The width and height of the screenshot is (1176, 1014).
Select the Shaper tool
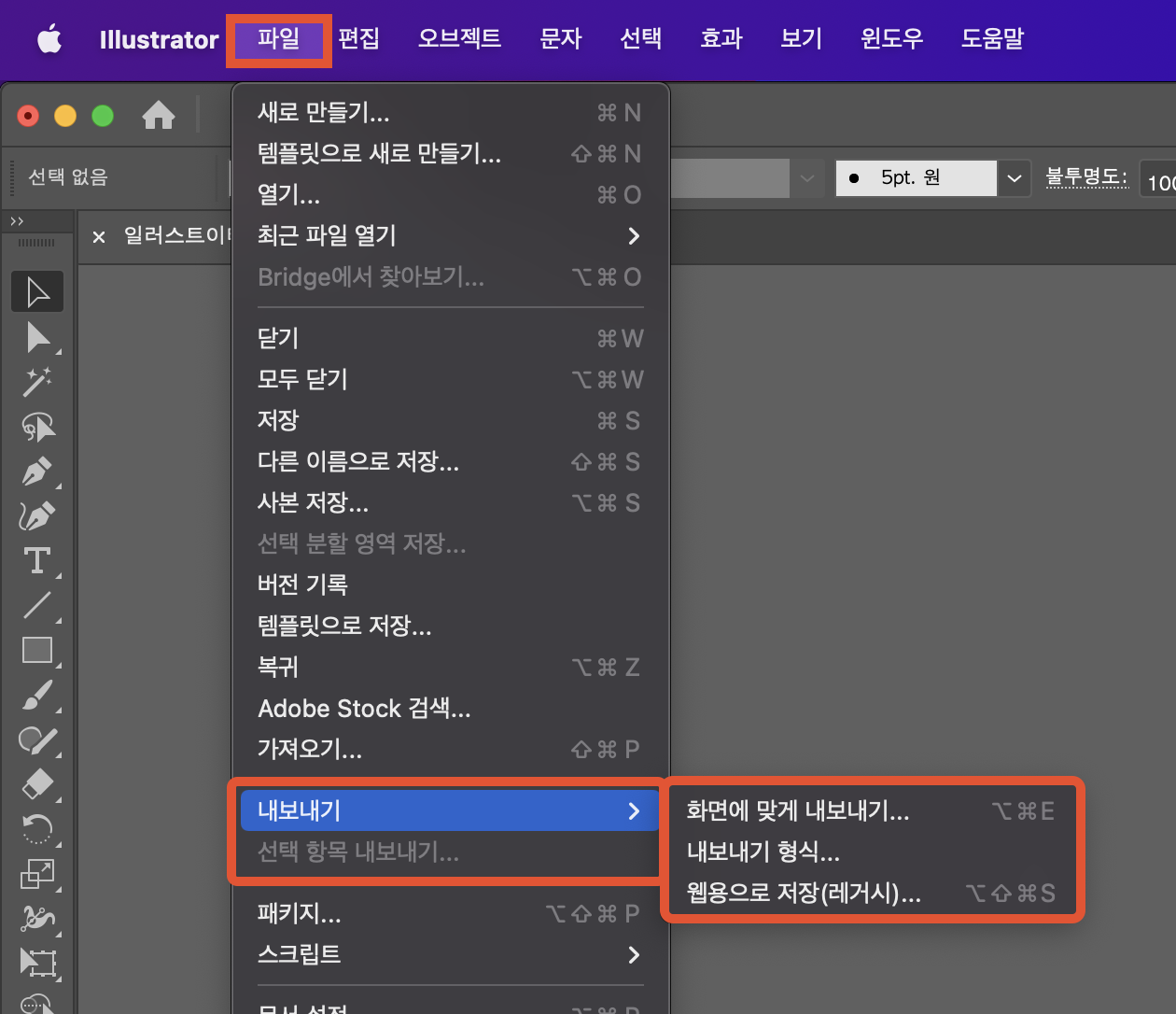click(37, 739)
